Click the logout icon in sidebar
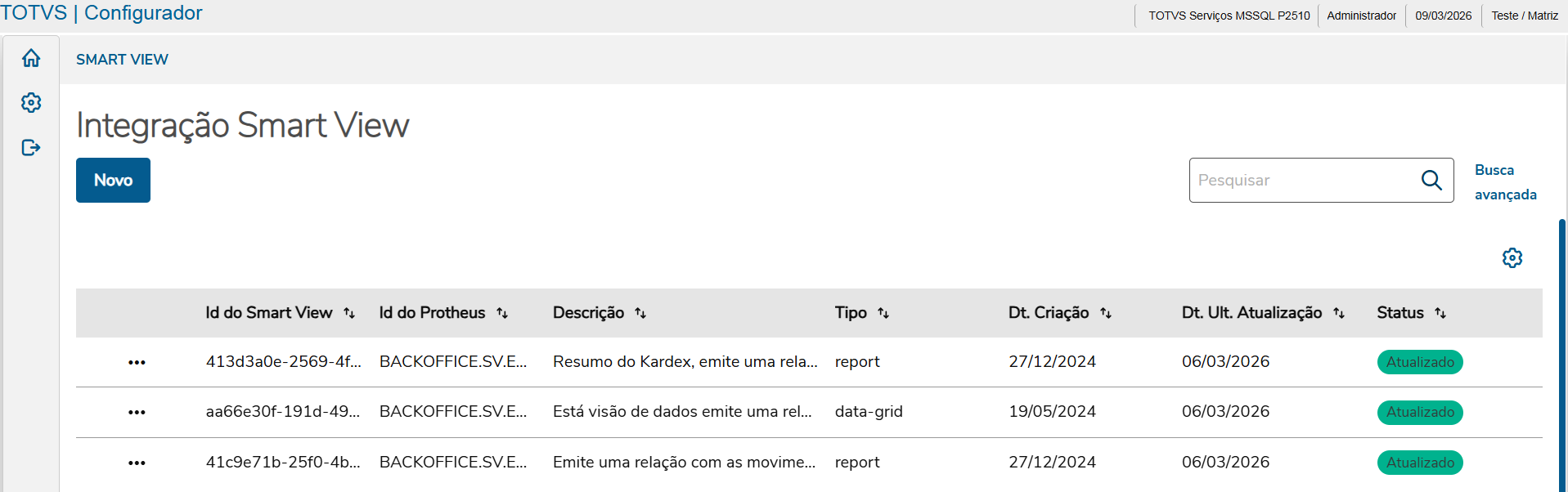This screenshot has width=1568, height=492. click(31, 148)
